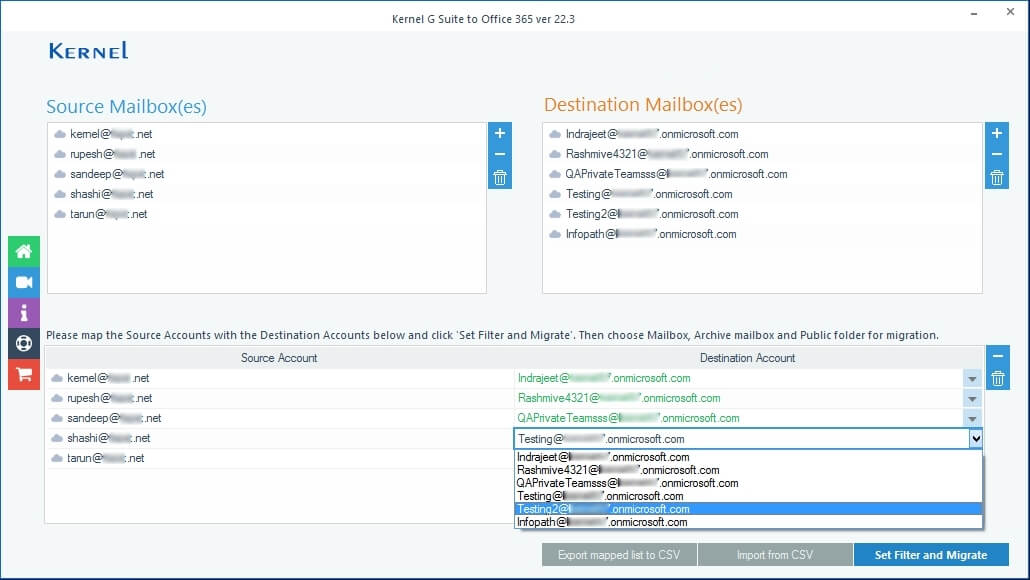Select Testing2@ in Destination Mailboxes list
The height and width of the screenshot is (580, 1030).
pos(644,214)
